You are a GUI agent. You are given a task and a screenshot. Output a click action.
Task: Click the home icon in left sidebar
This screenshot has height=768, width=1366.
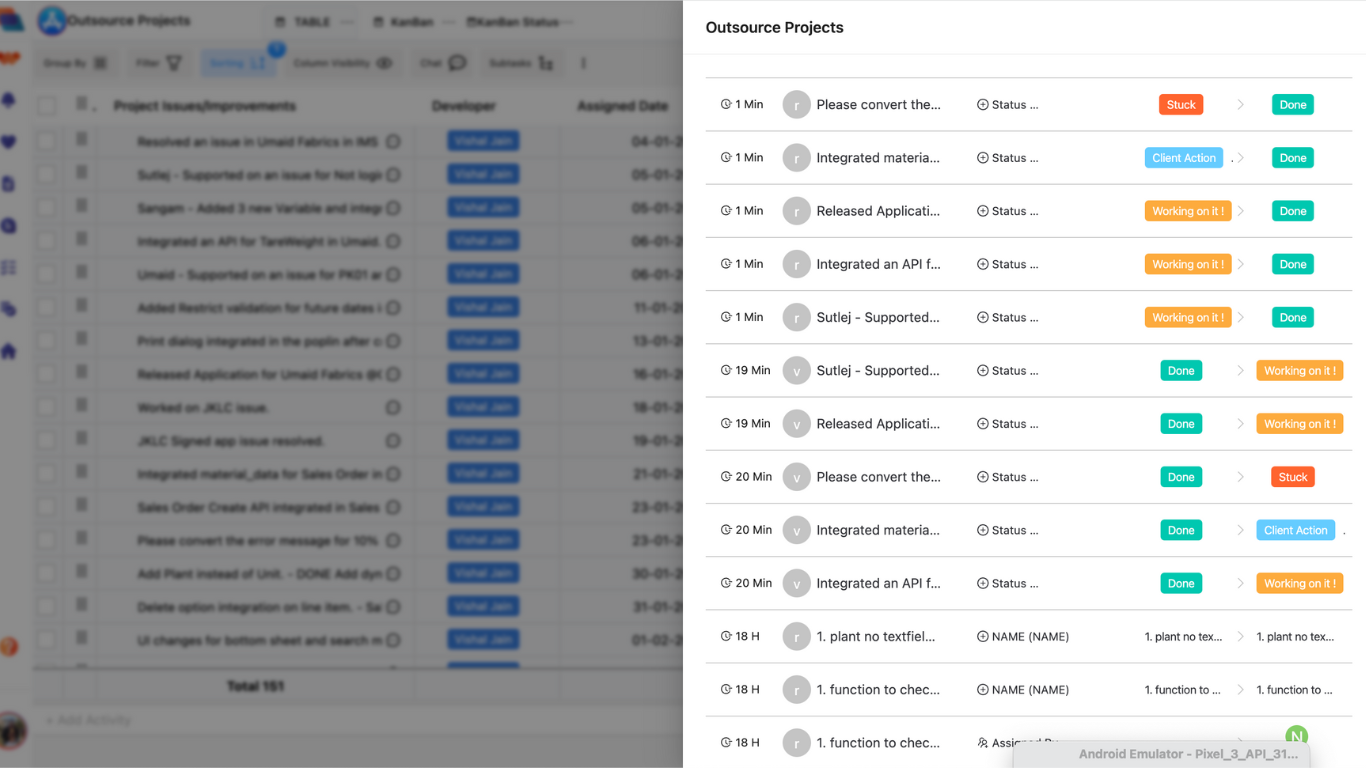pos(9,351)
